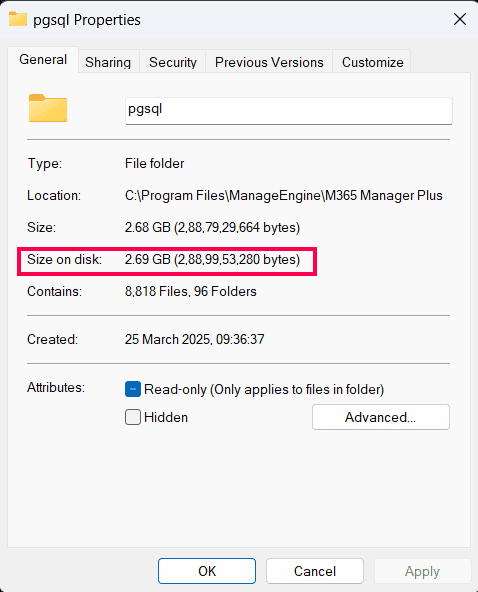The width and height of the screenshot is (478, 592).
Task: Confirm with the OK button
Action: (x=207, y=571)
